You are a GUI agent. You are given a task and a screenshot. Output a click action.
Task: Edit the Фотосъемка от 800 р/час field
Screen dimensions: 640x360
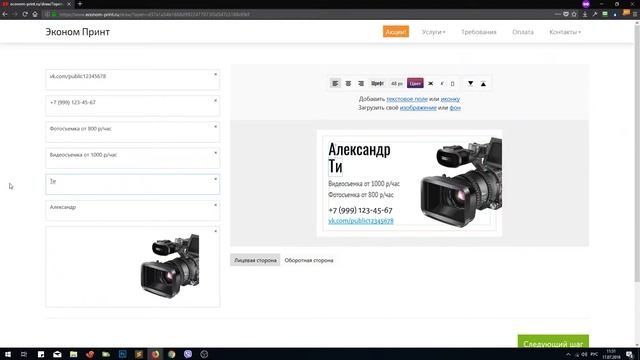(133, 131)
